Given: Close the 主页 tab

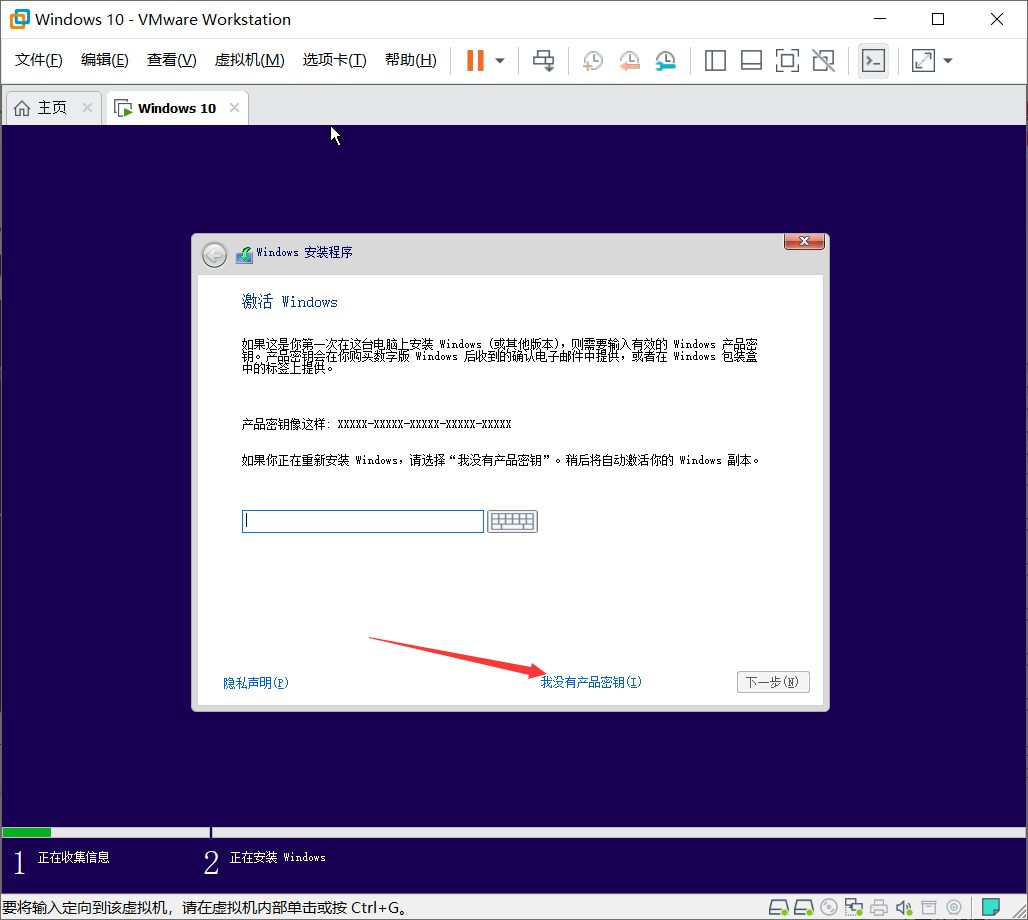Looking at the screenshot, I should [x=87, y=108].
